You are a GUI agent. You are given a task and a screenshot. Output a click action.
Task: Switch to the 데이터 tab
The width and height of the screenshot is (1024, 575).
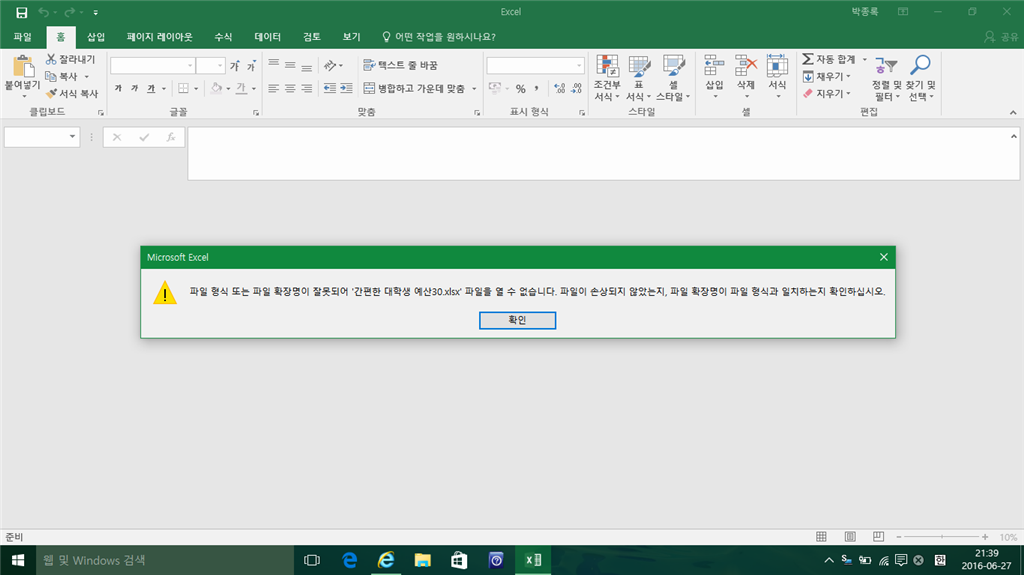(267, 37)
